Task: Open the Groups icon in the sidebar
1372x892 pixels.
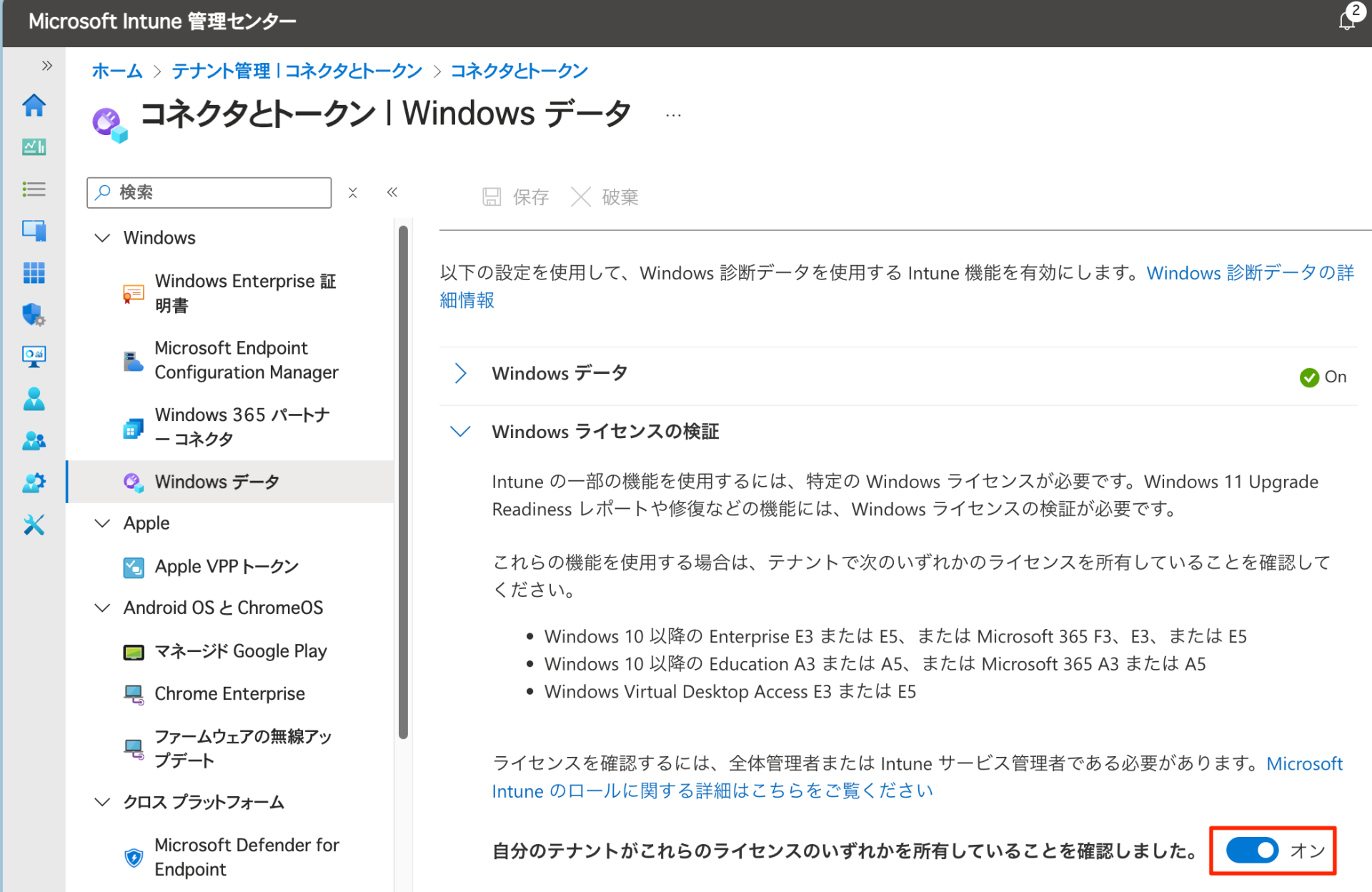Action: pyautogui.click(x=34, y=440)
